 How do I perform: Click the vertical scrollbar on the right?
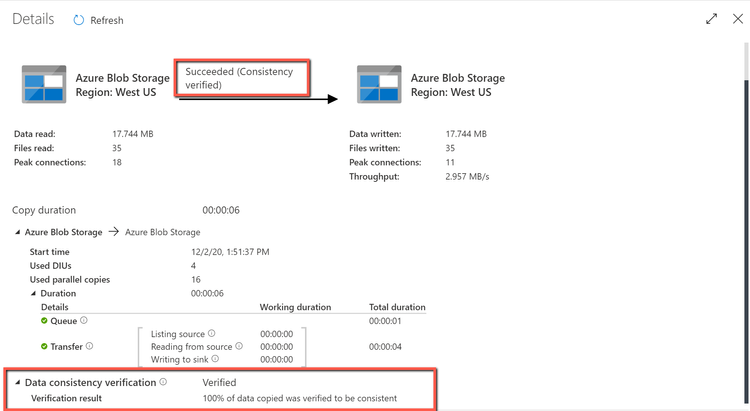click(x=744, y=200)
